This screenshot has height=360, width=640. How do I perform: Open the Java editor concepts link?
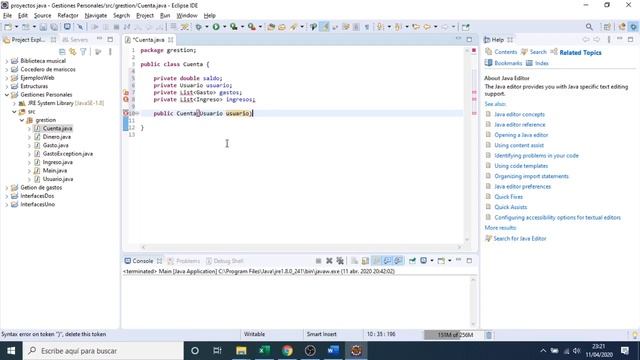519,114
